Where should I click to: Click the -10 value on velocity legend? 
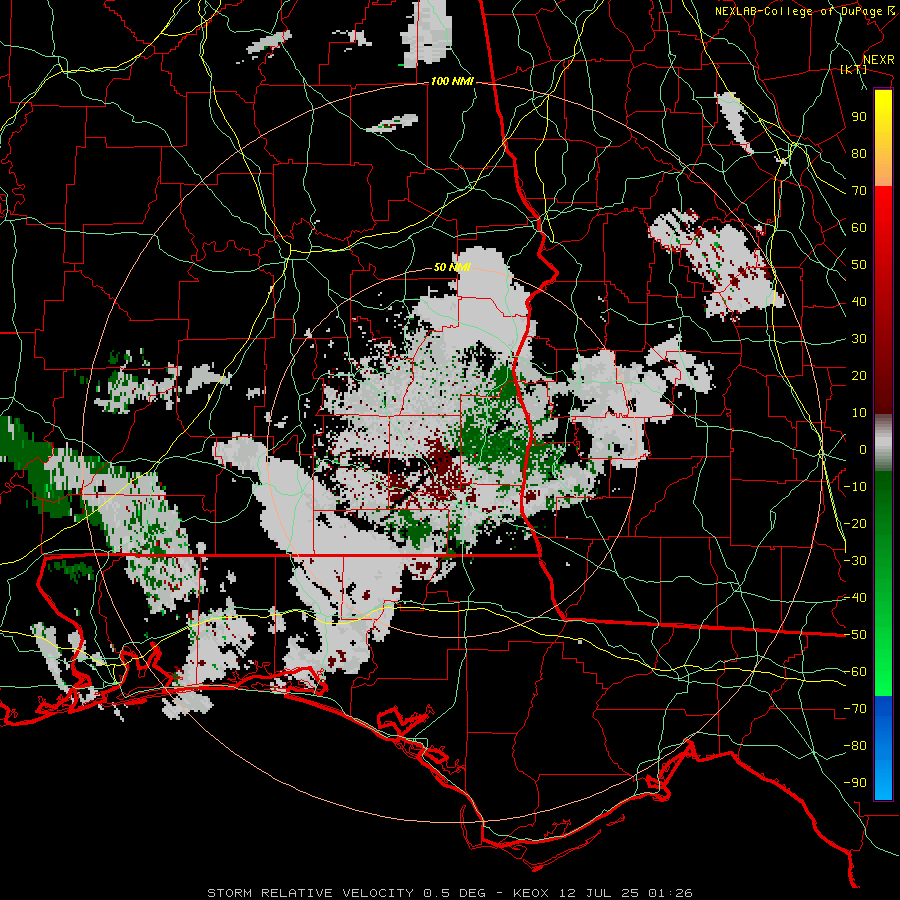[855, 487]
